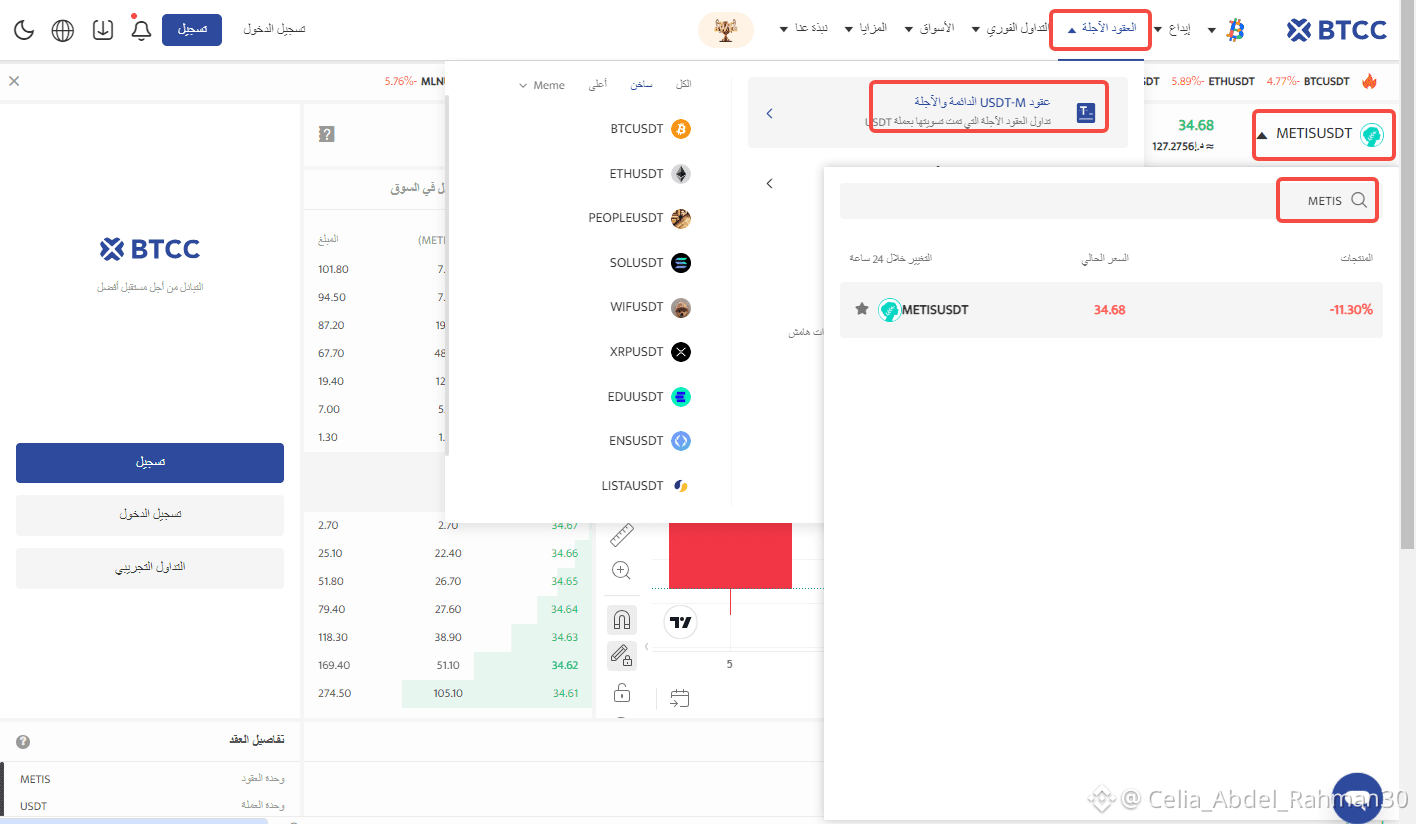Choose EDUUSDT pair
Image resolution: width=1416 pixels, height=824 pixels.
tap(649, 396)
